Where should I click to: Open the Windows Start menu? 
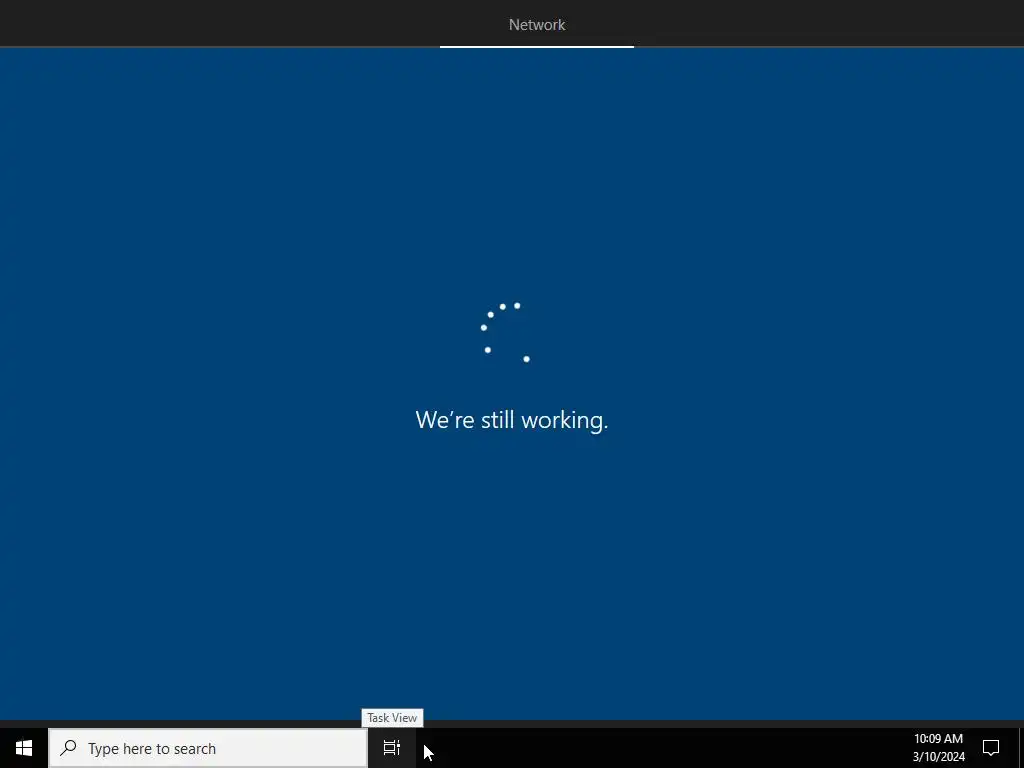pyautogui.click(x=24, y=748)
